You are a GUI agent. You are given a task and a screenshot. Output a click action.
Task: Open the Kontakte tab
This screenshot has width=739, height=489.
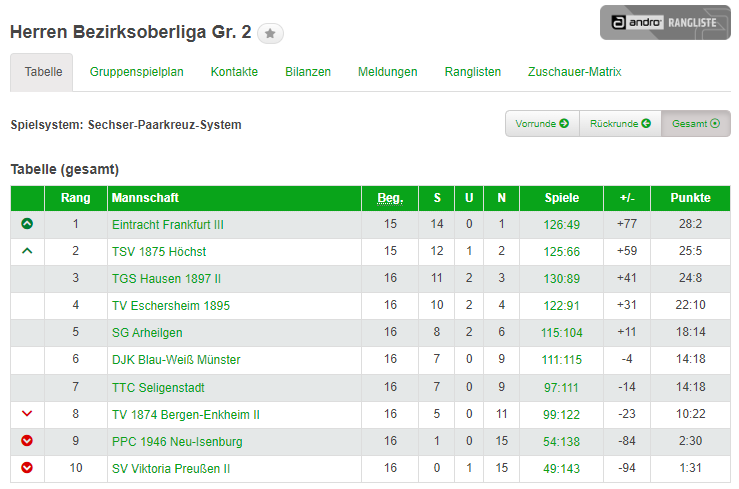pos(234,72)
